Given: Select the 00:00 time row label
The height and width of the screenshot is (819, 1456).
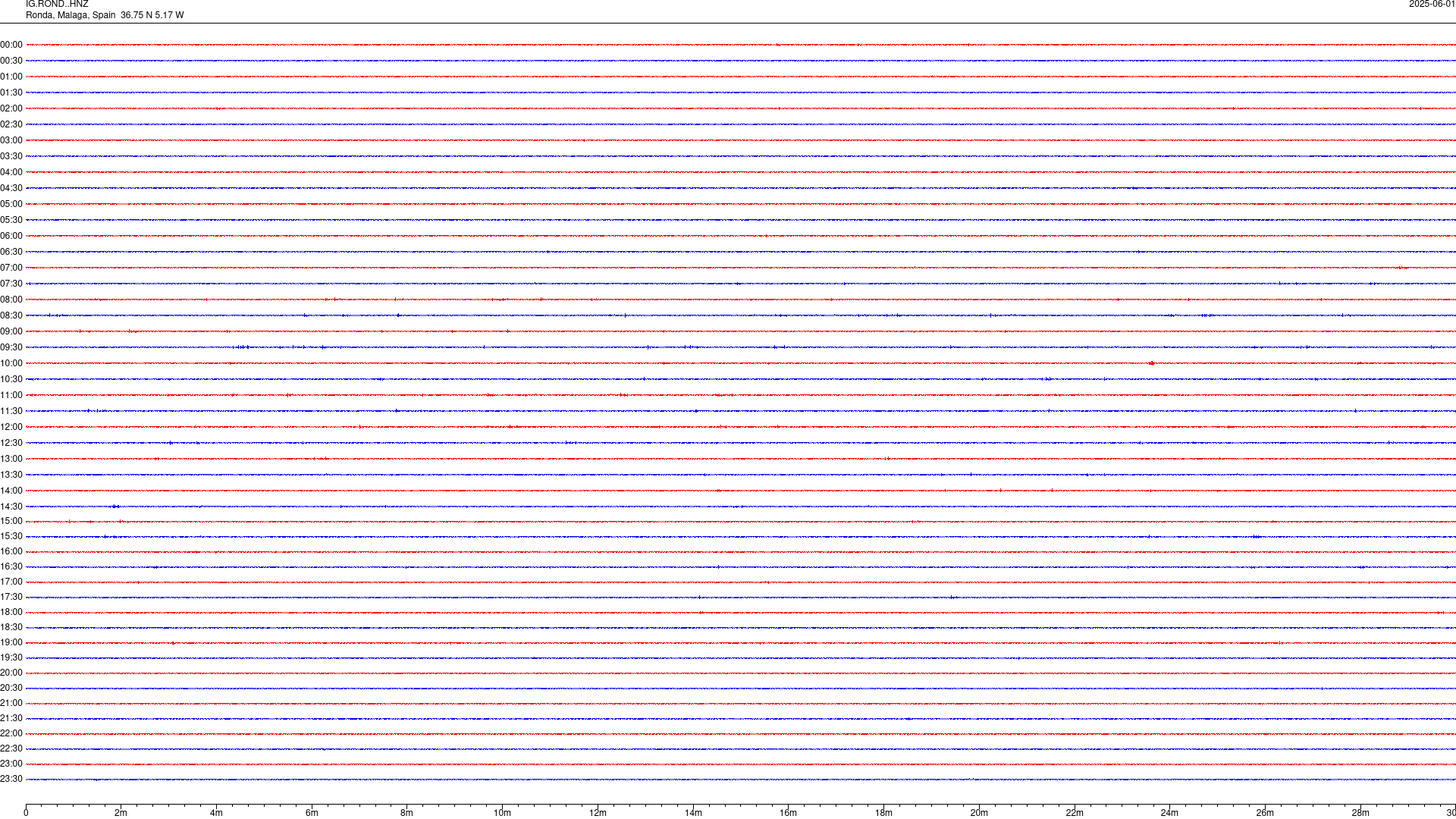Looking at the screenshot, I should pos(11,45).
